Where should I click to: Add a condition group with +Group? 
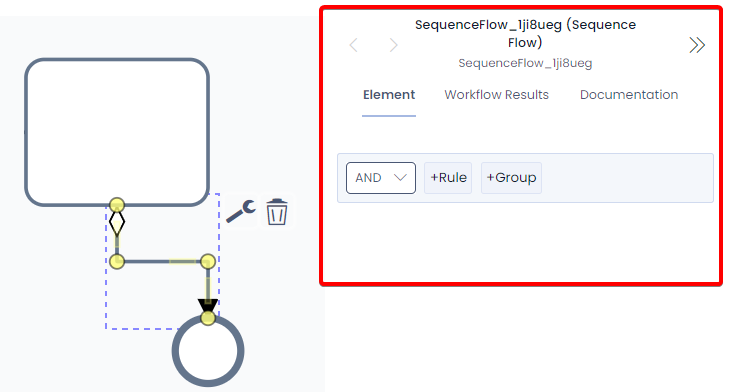point(511,178)
